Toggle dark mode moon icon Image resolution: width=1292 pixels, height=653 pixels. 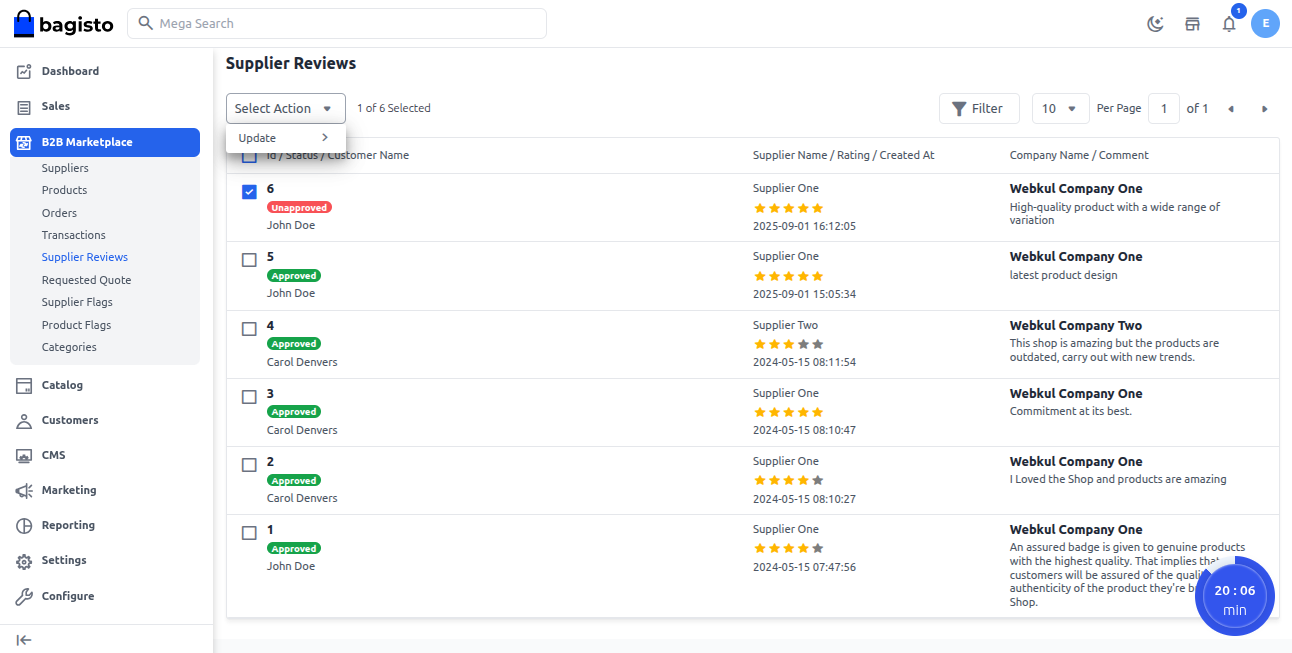point(1155,24)
